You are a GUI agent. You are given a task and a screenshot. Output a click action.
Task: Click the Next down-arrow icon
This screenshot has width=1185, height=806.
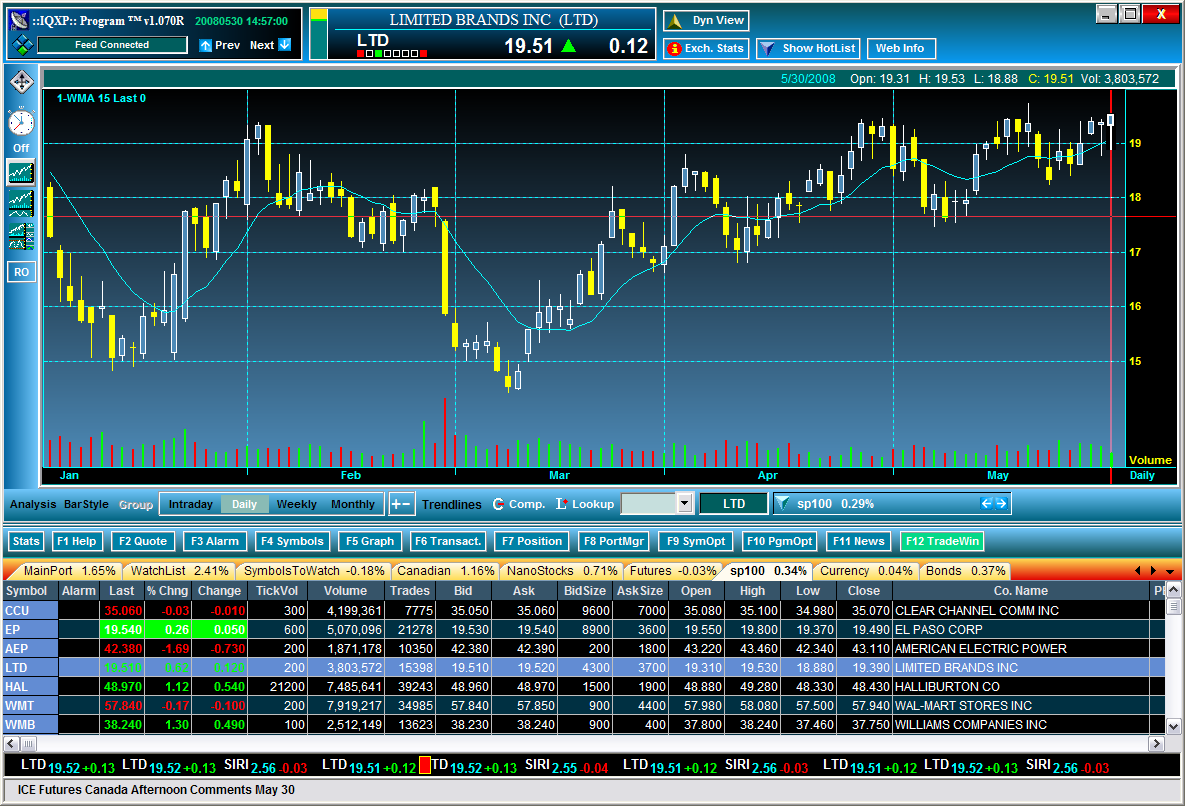pos(284,45)
